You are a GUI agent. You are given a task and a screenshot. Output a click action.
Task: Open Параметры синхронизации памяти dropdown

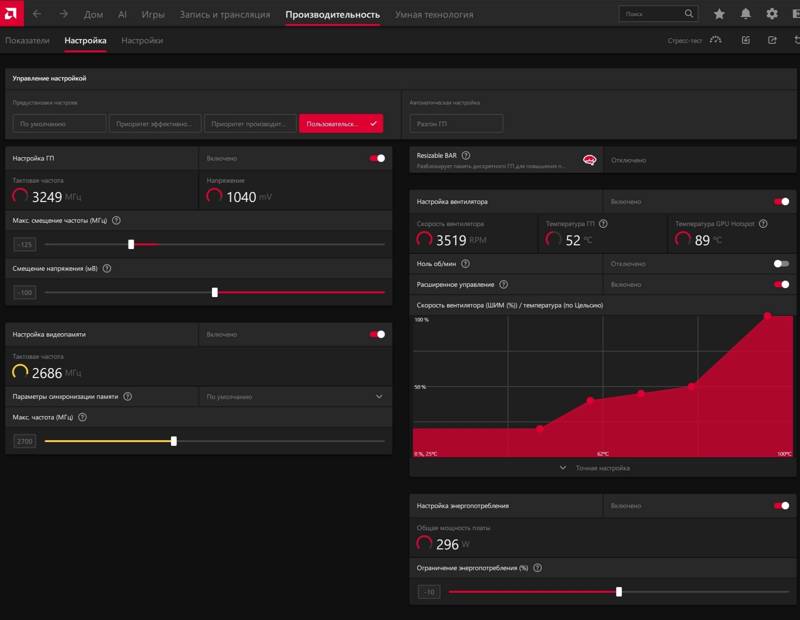tap(295, 396)
